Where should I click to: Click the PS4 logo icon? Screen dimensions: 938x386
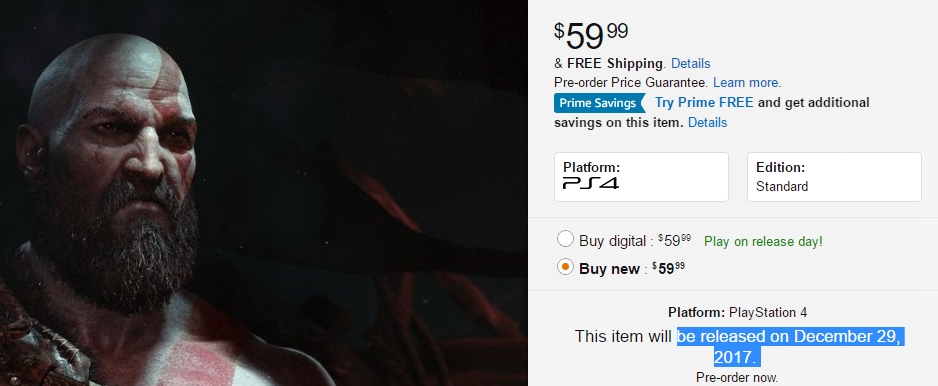[590, 183]
